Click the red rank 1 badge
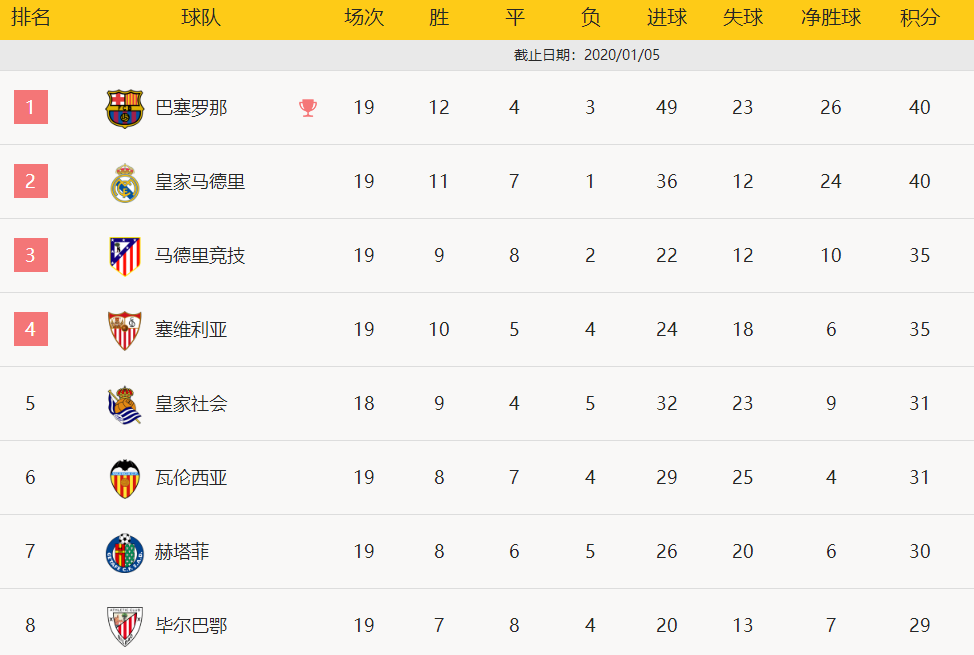This screenshot has width=974, height=655. (x=31, y=107)
